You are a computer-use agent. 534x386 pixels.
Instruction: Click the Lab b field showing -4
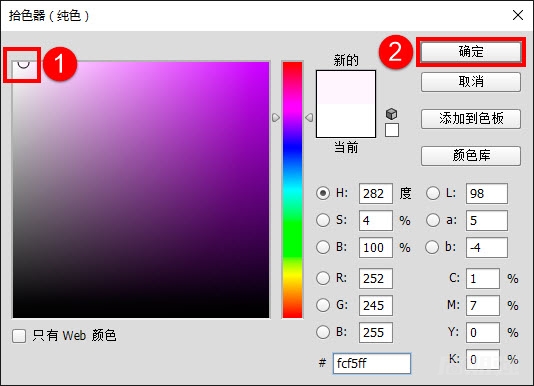(x=487, y=247)
